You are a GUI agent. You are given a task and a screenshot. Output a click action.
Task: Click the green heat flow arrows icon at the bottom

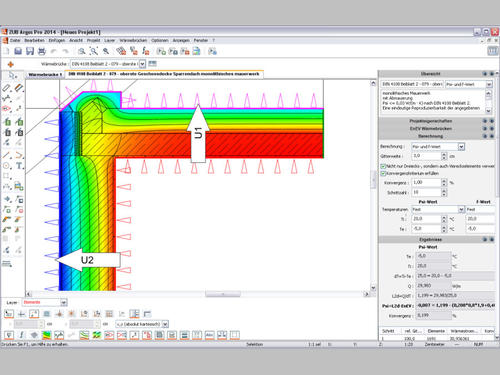pyautogui.click(x=97, y=335)
